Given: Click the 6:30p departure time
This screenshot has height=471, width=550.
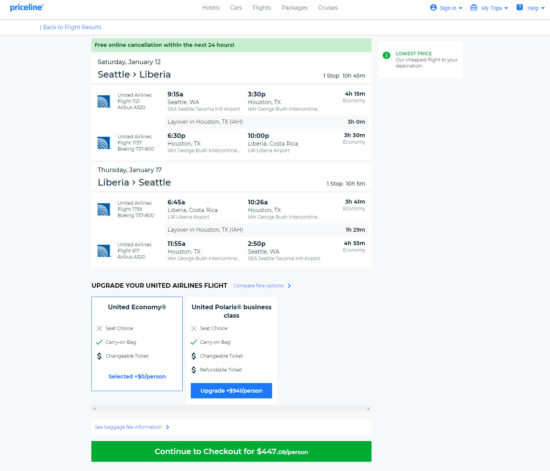Looking at the screenshot, I should tap(176, 136).
